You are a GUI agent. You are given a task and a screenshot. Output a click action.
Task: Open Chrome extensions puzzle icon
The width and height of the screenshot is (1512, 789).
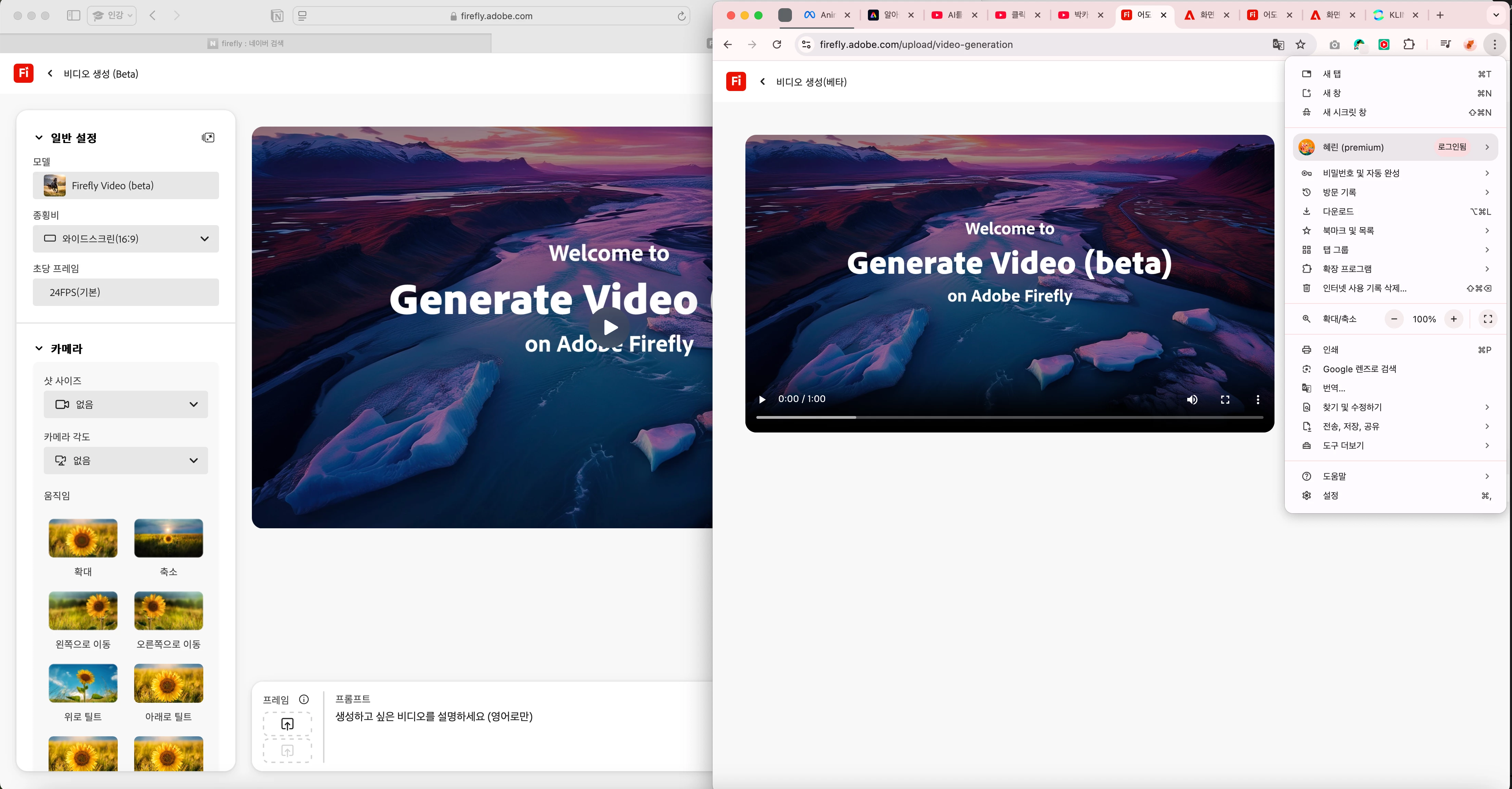pyautogui.click(x=1409, y=44)
